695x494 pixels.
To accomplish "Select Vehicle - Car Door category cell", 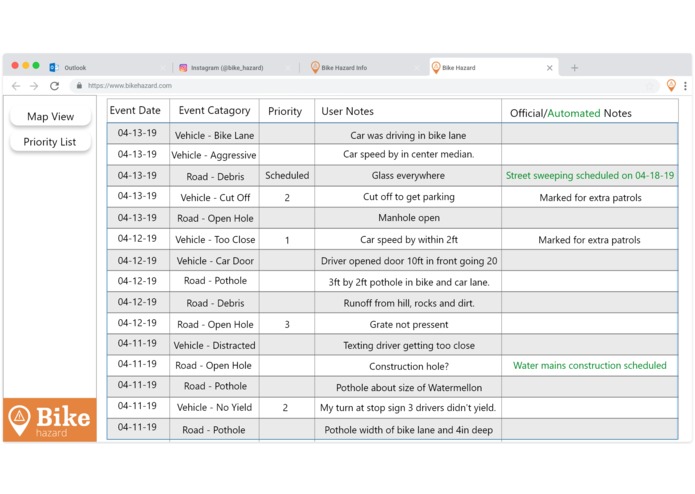I will 215,261.
